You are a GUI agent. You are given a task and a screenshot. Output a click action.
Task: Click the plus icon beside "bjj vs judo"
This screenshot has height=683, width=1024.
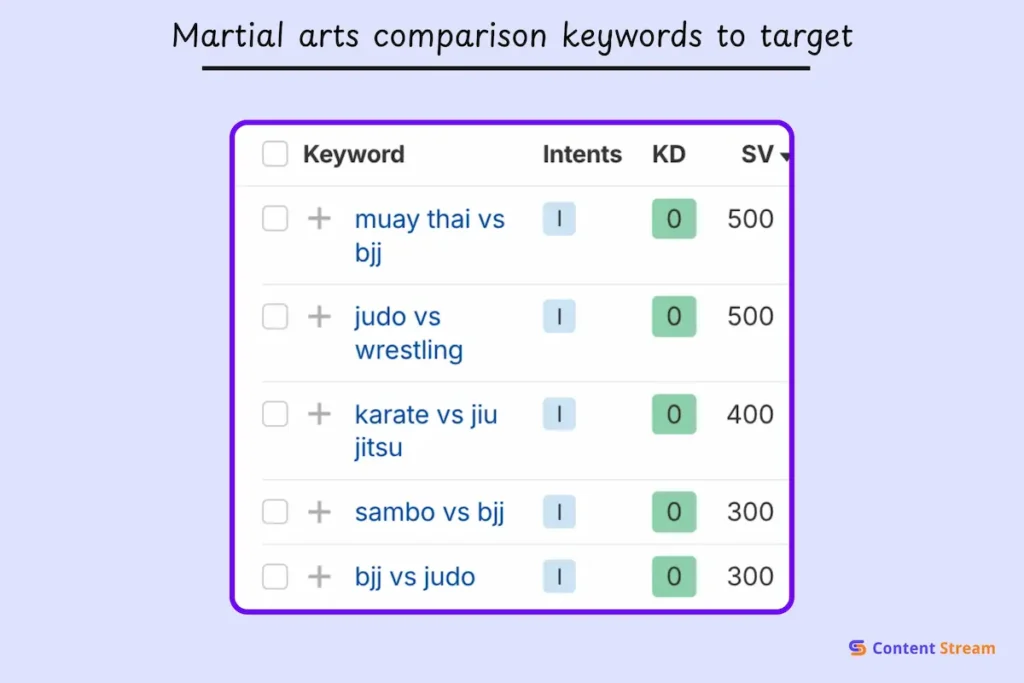(x=318, y=576)
